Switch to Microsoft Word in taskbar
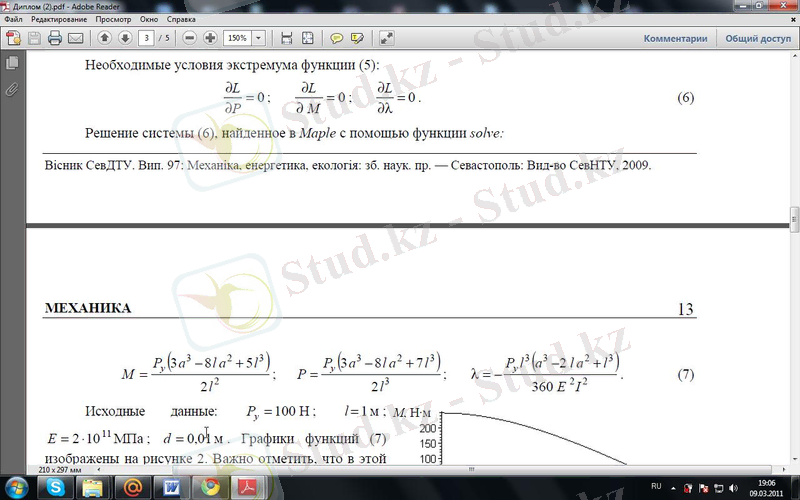This screenshot has height=500, width=800. point(171,488)
